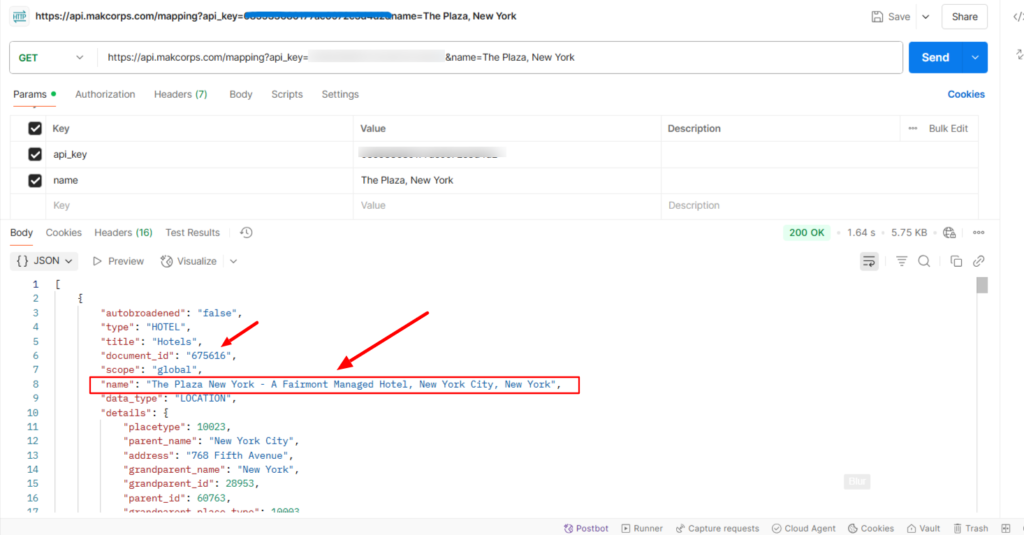Open Runner in the status bar

(642, 528)
